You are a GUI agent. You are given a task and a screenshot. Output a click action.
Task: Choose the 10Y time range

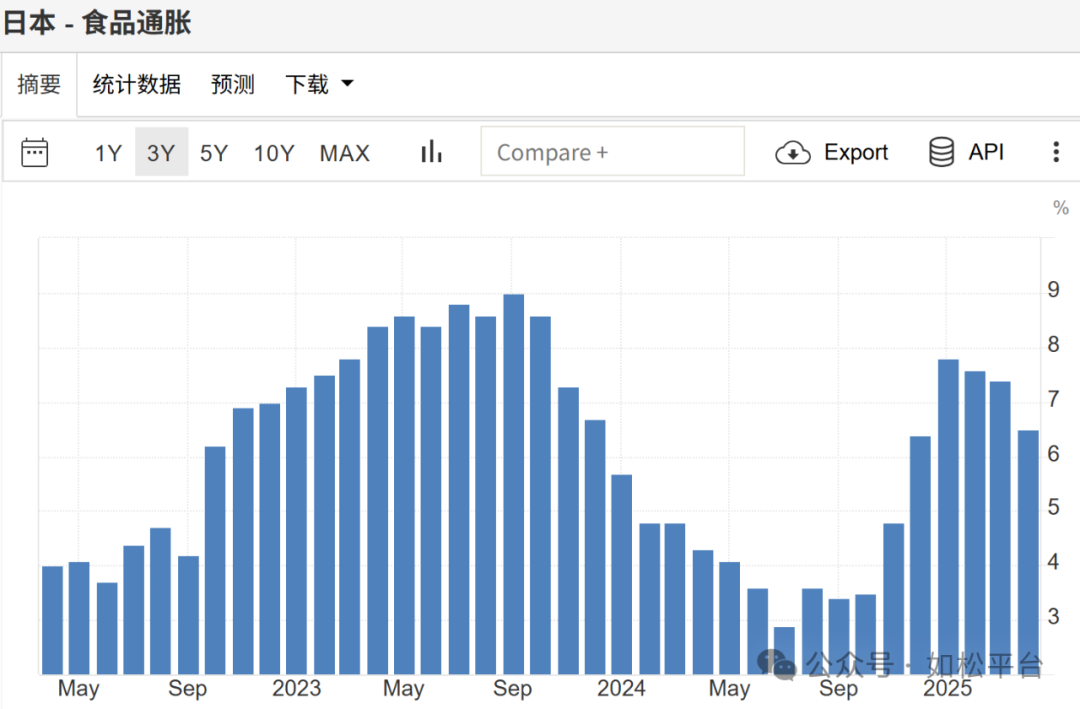pyautogui.click(x=274, y=153)
